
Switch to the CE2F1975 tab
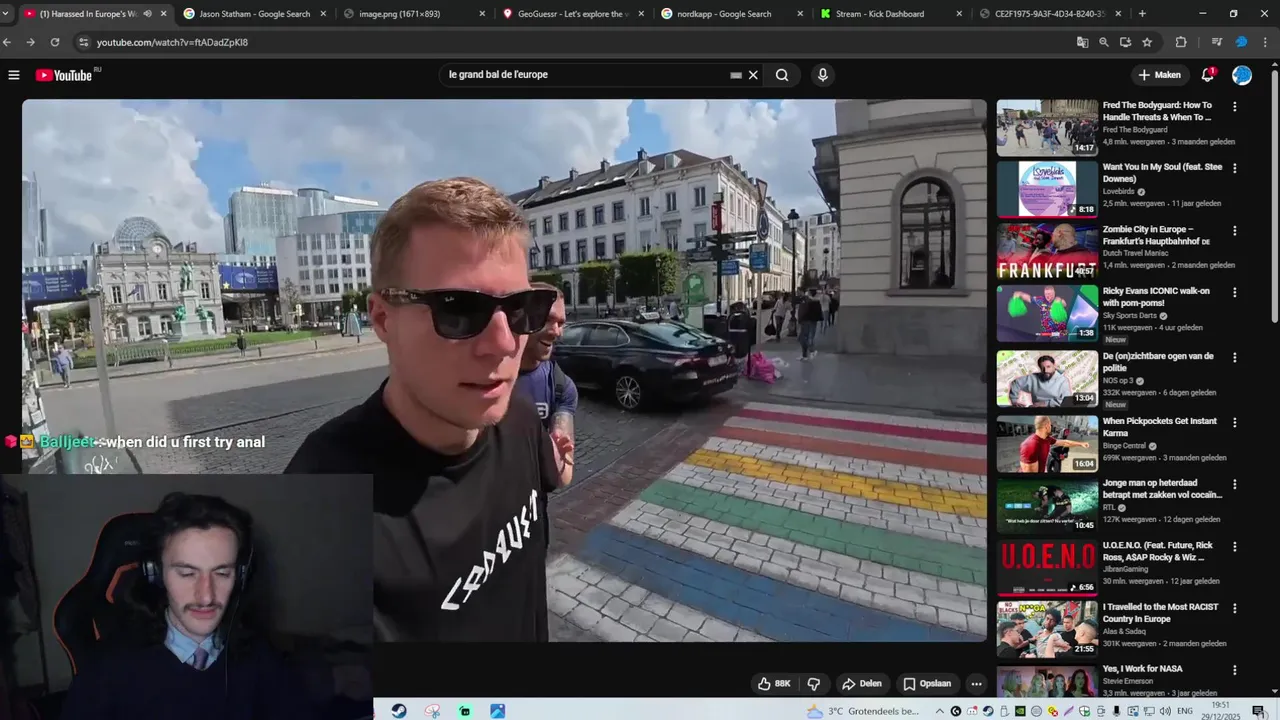1049,14
